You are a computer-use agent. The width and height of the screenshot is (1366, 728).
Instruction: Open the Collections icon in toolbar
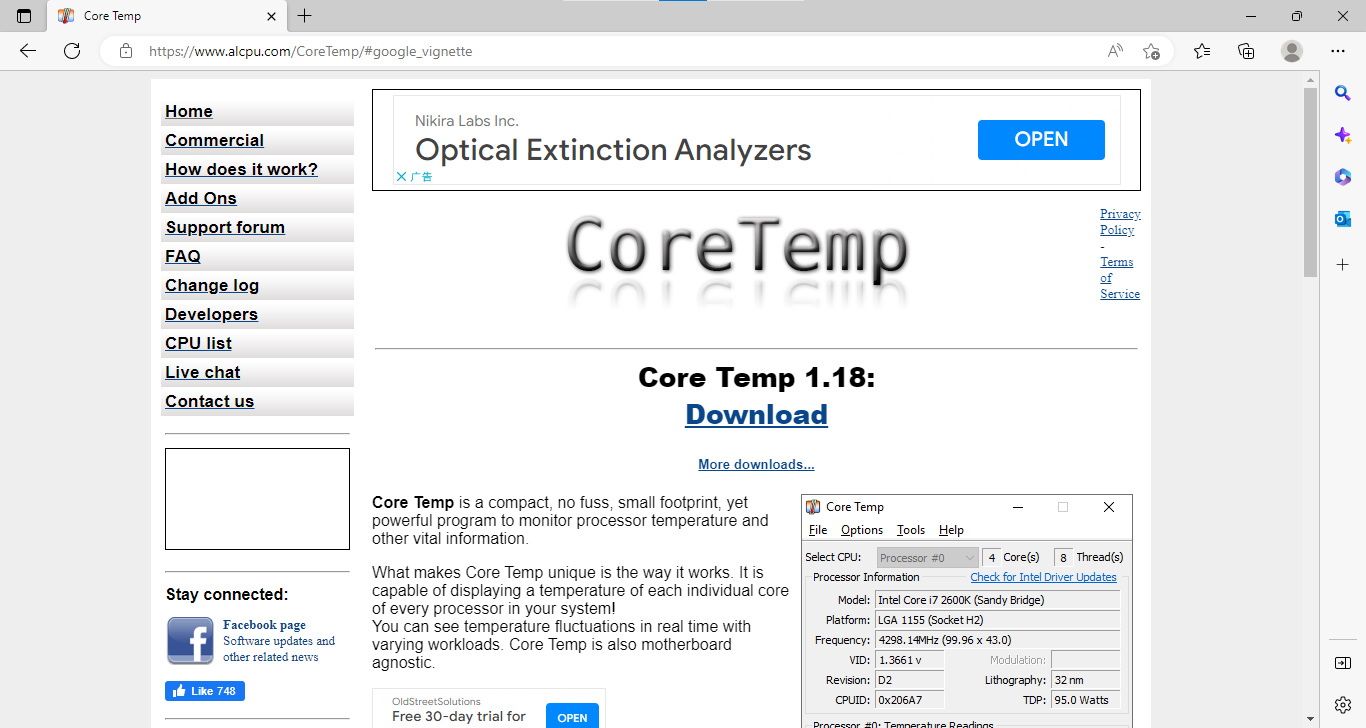[x=1246, y=51]
